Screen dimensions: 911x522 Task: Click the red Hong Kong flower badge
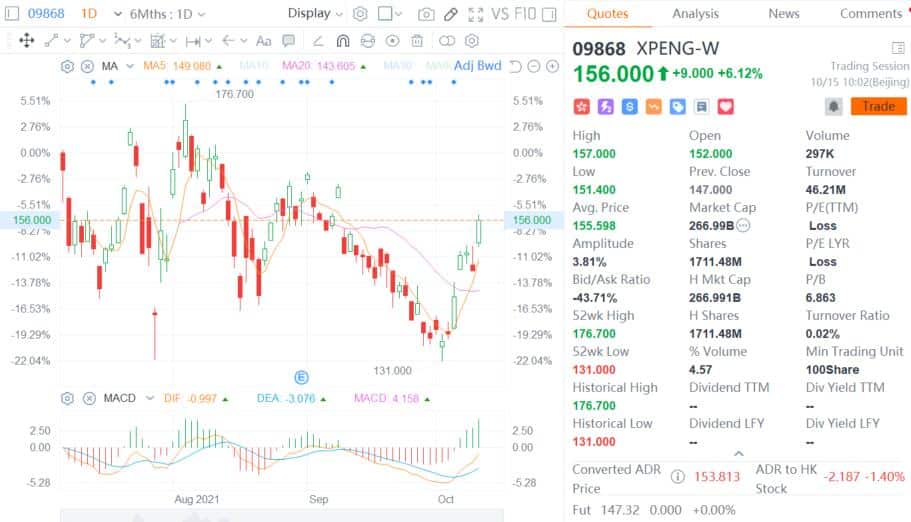[x=582, y=106]
